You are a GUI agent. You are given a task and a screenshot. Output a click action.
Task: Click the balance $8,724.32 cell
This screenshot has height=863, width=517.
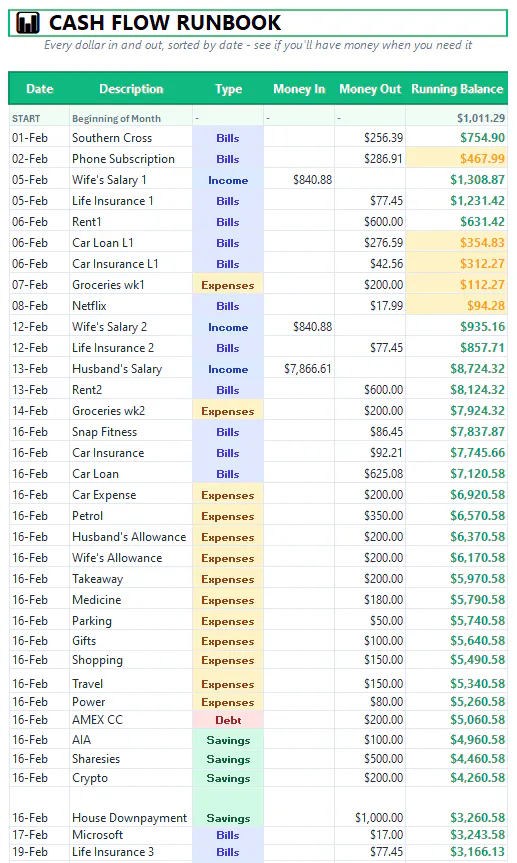(x=456, y=369)
